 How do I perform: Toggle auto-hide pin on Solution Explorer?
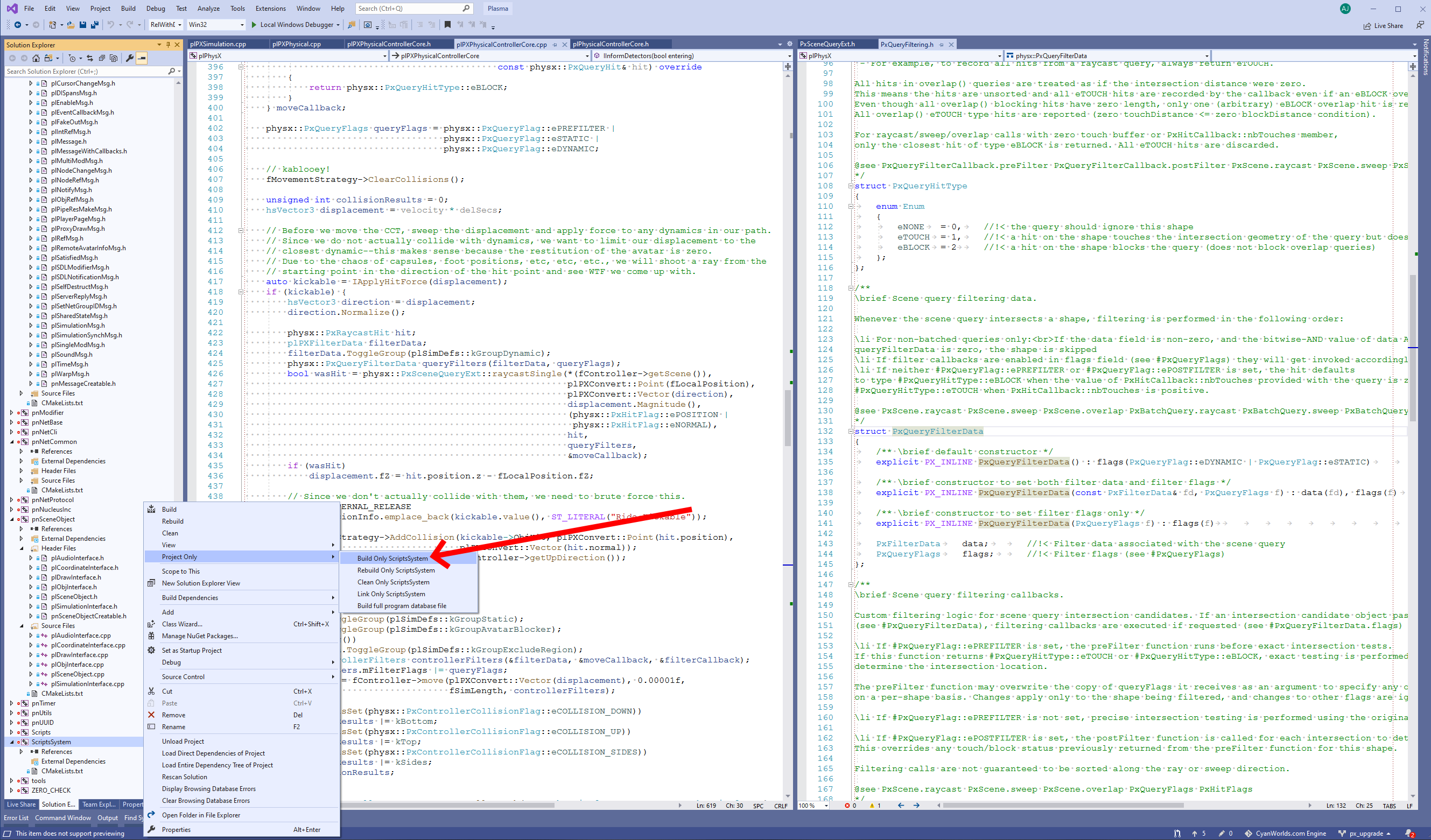tap(168, 44)
